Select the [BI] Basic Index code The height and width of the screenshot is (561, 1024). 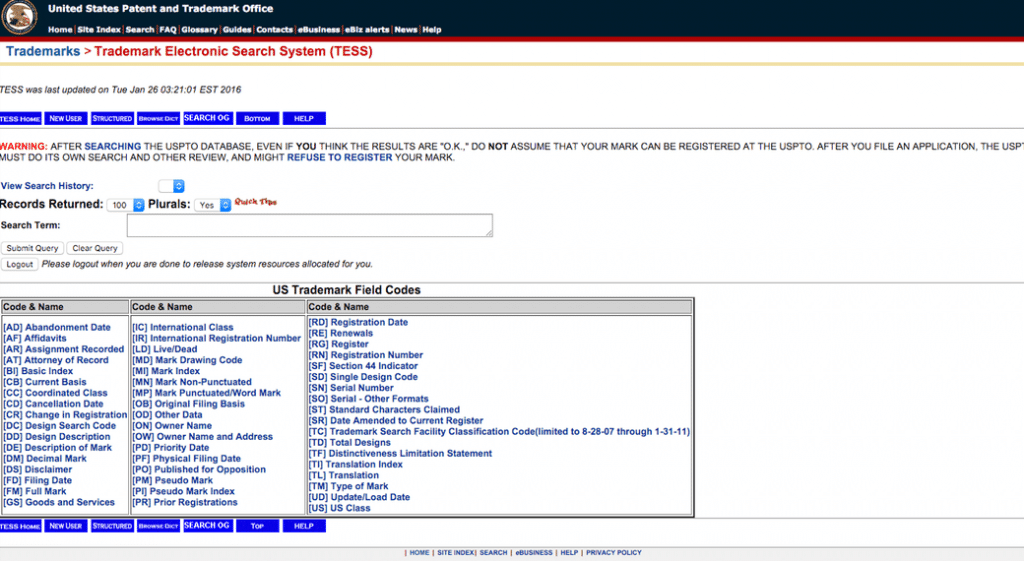coord(38,371)
